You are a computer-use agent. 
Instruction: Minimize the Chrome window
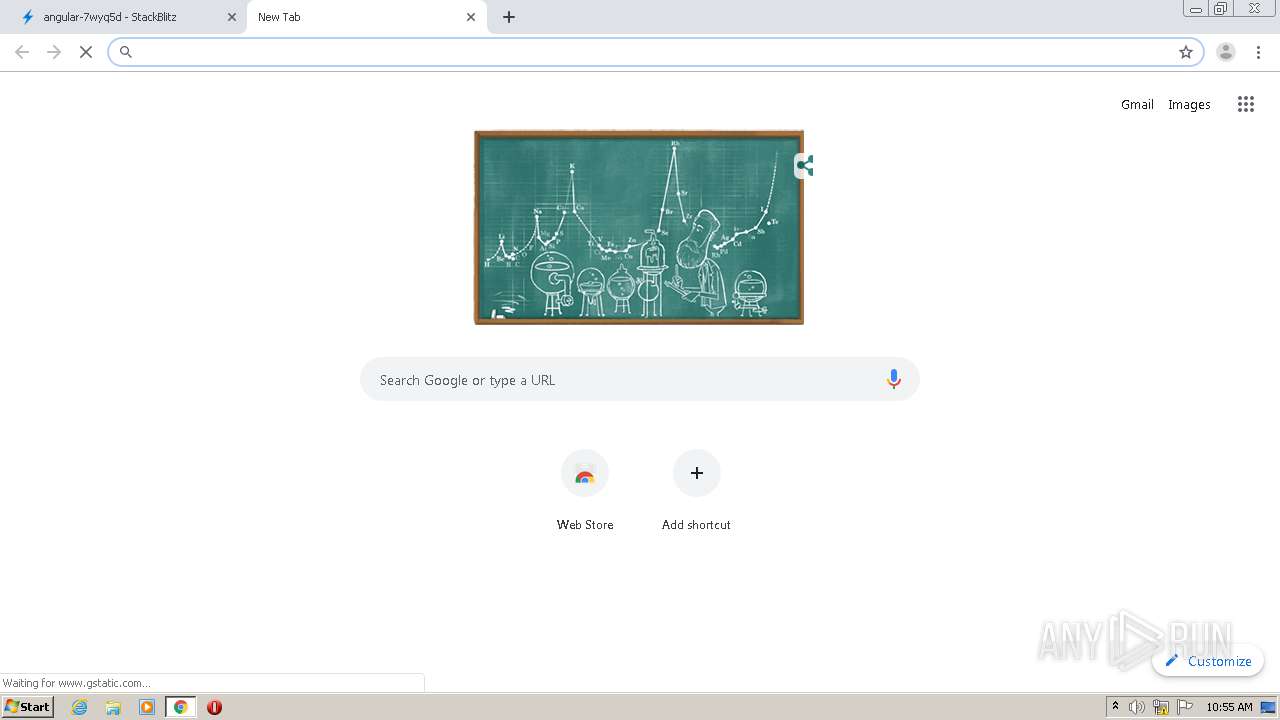coord(1195,9)
